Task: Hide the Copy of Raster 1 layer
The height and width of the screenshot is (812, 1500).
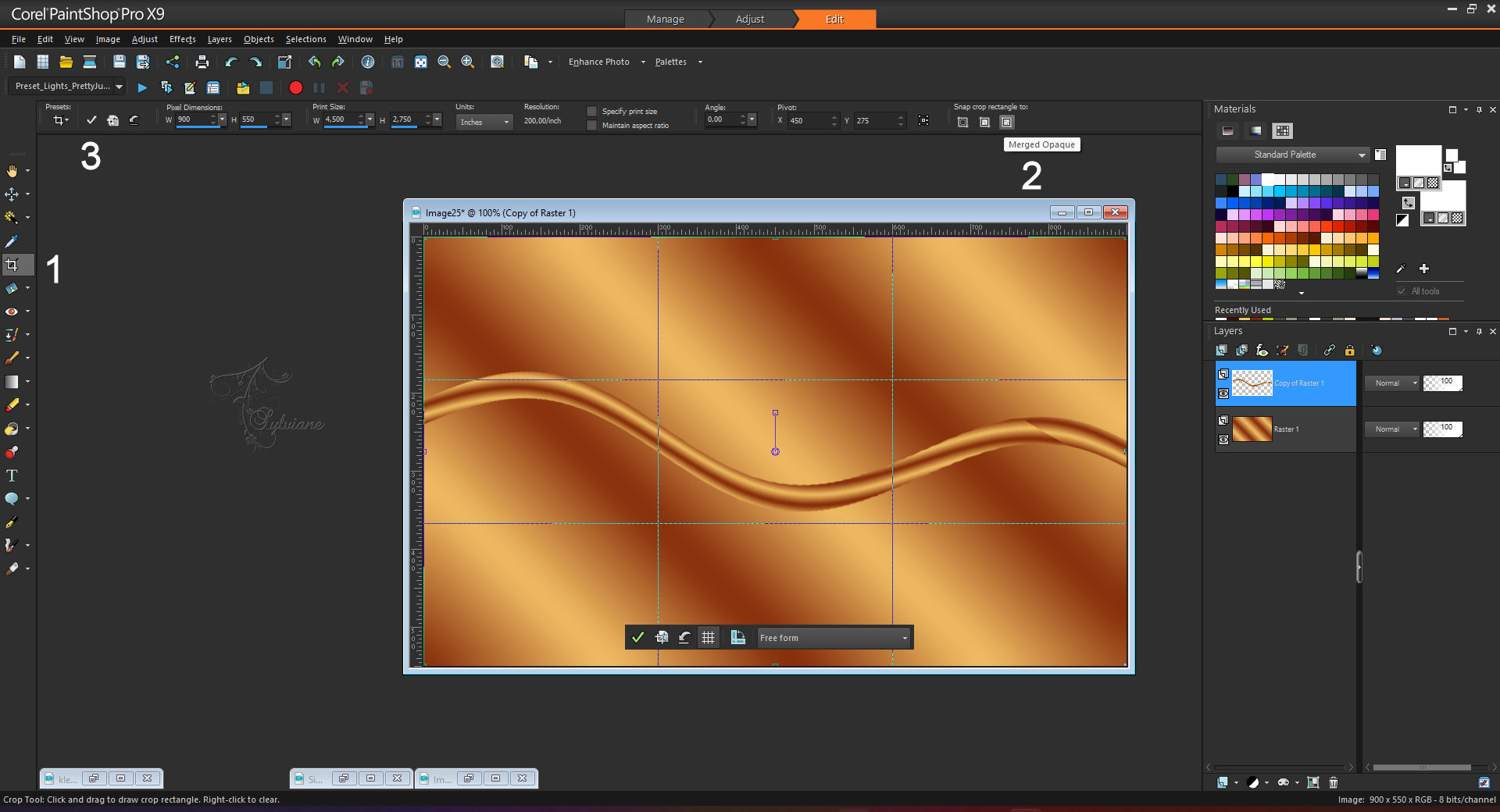Action: 1223,394
